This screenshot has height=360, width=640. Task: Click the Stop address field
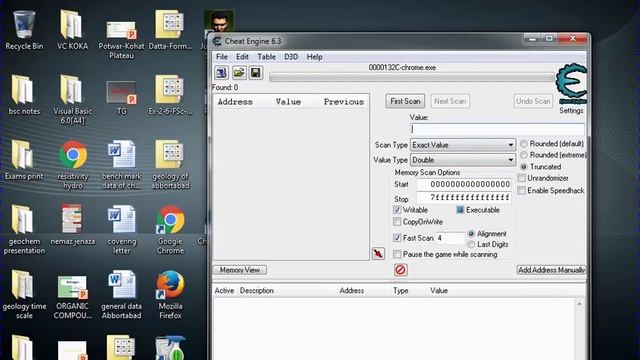(464, 198)
